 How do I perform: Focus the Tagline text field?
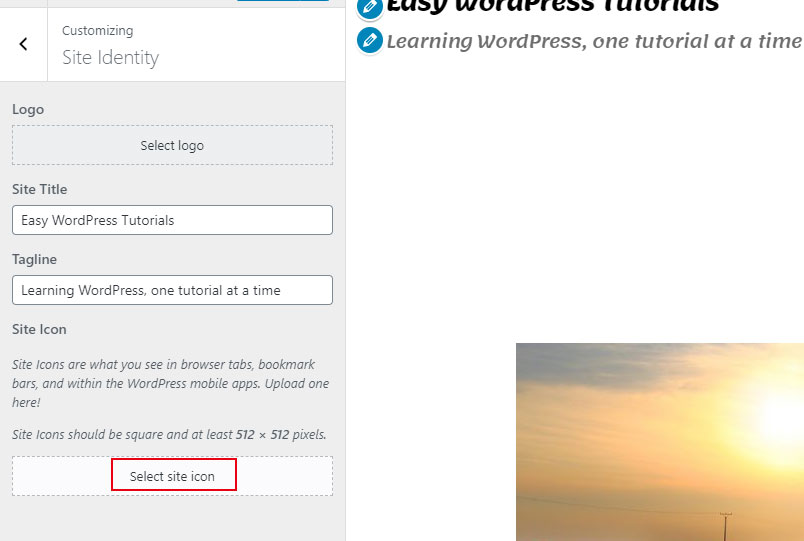tap(172, 290)
